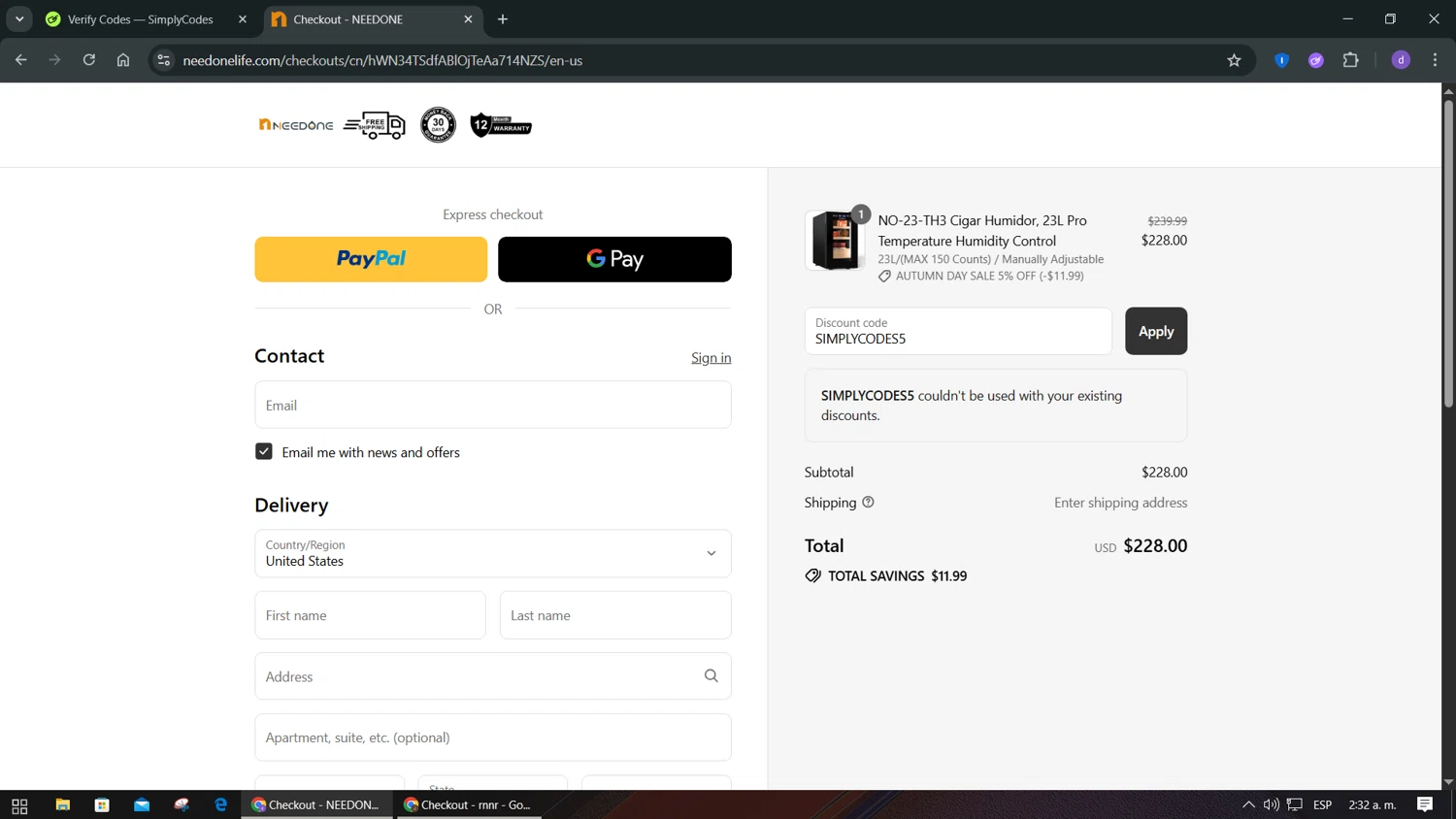1456x819 pixels.
Task: Open Windows Task View
Action: coord(19,805)
